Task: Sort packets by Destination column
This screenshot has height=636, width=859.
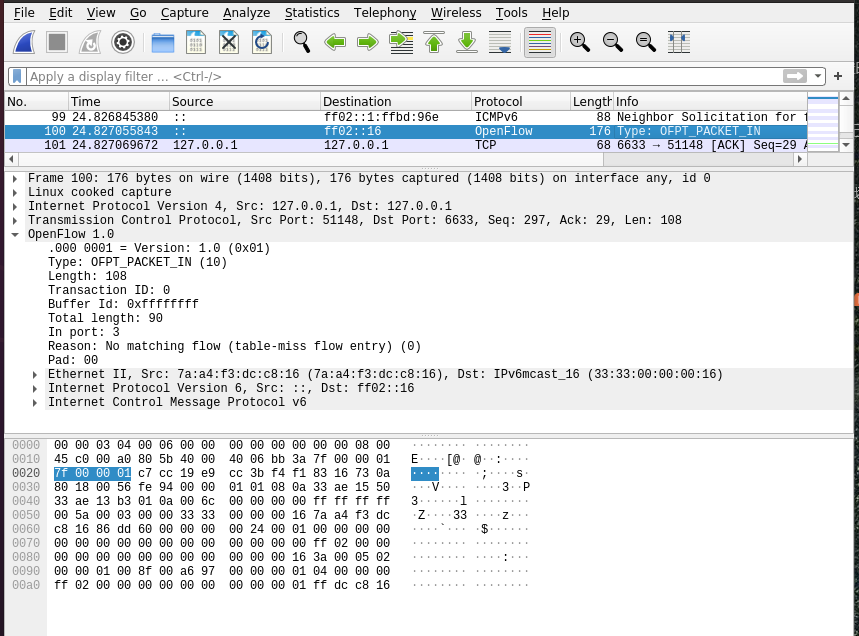Action: pyautogui.click(x=396, y=101)
